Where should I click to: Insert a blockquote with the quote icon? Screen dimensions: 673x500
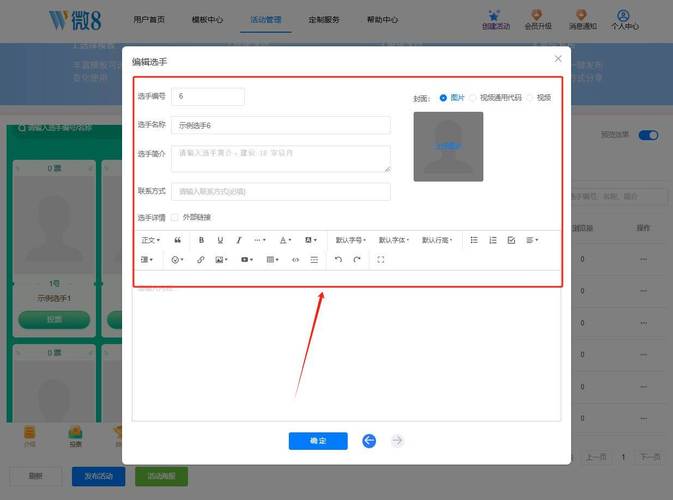(178, 240)
